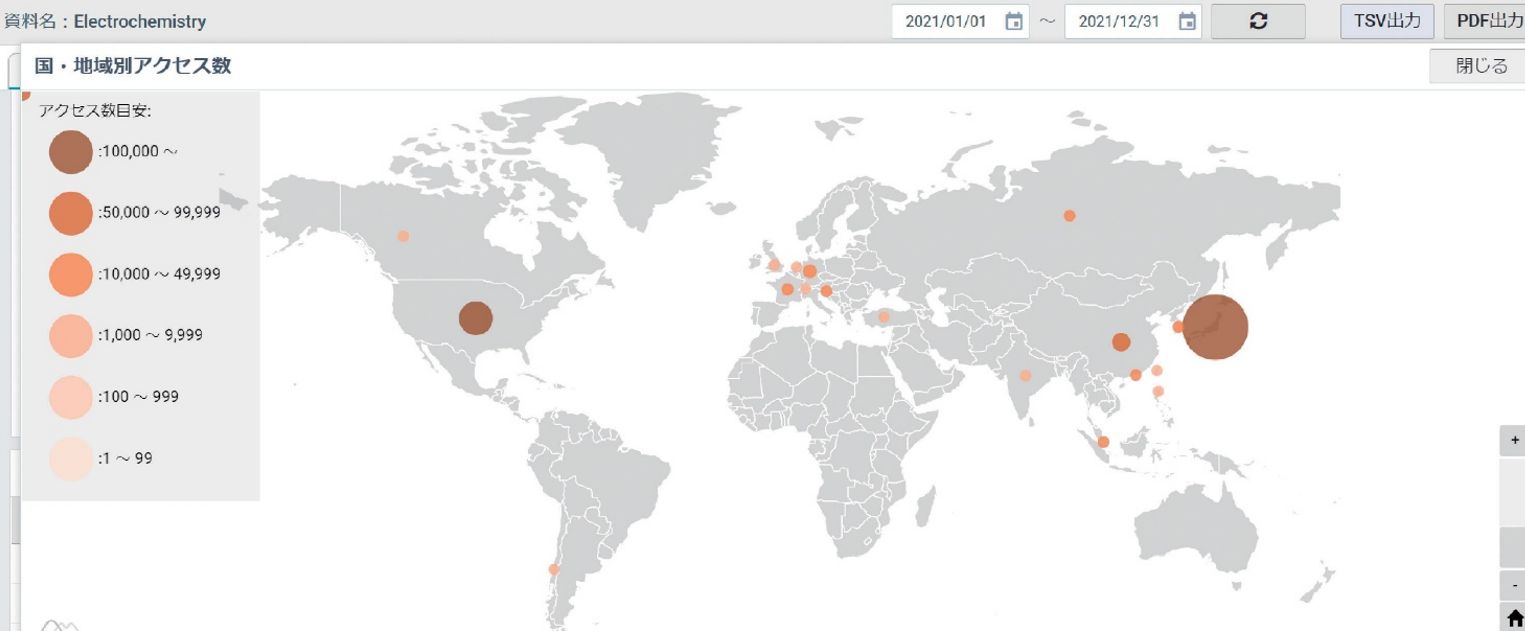The width and height of the screenshot is (1525, 632).
Task: Click the PDF出力 export button
Action: (x=1484, y=21)
